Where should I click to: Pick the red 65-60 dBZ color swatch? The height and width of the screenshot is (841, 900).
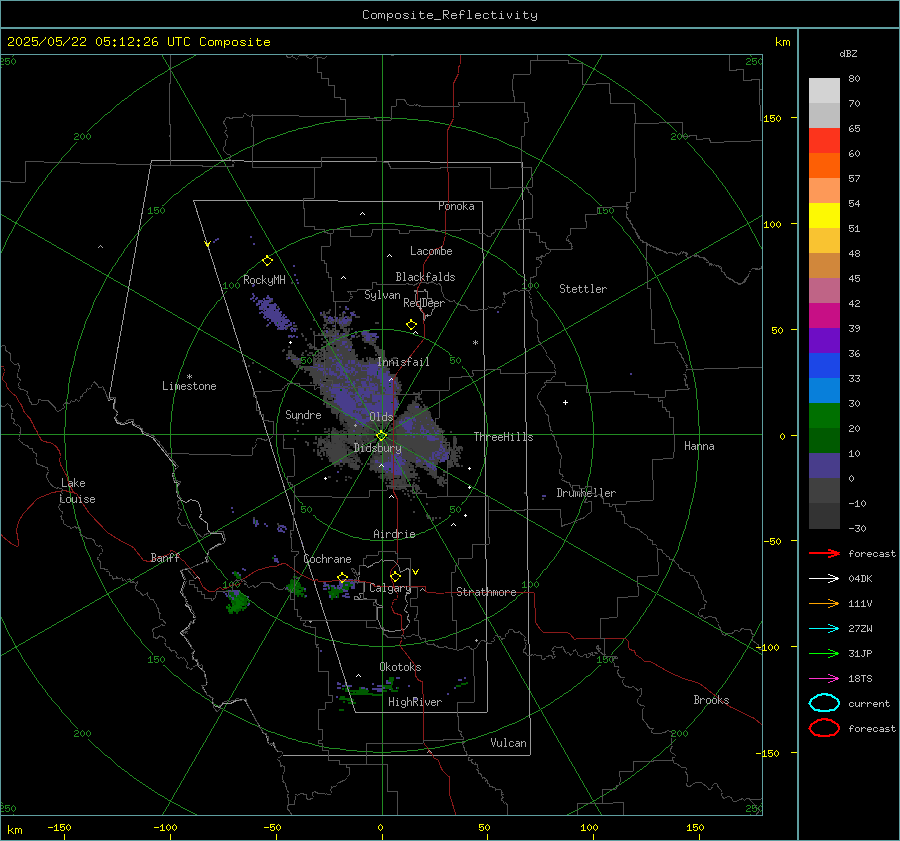point(824,141)
